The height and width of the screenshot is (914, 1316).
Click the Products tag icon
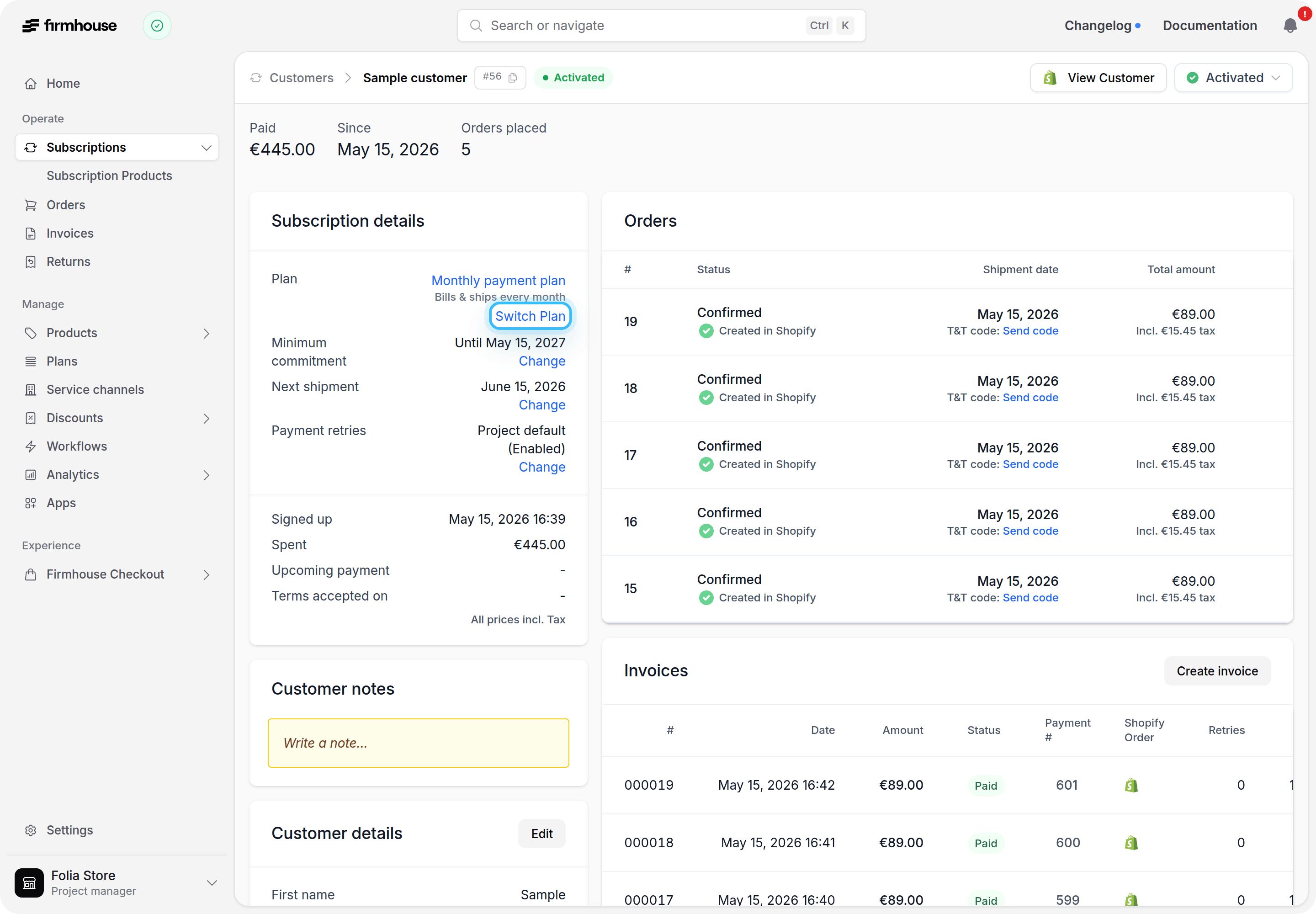(31, 333)
